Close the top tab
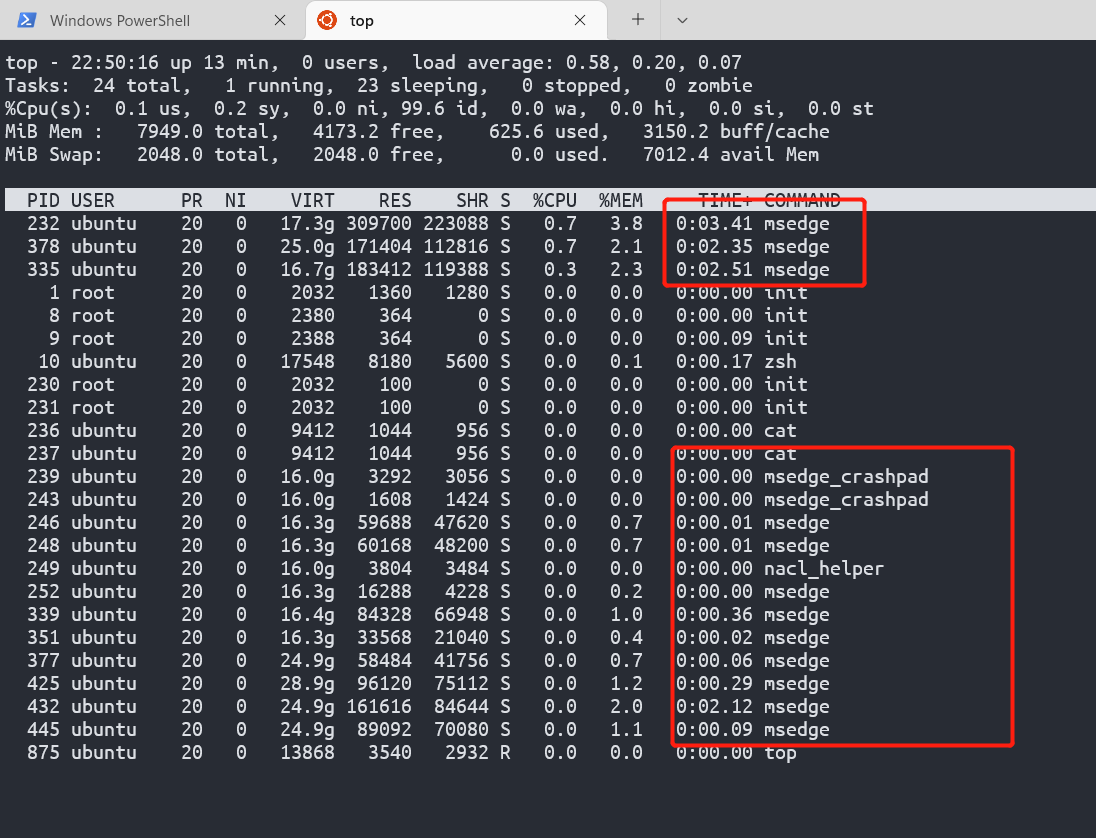The width and height of the screenshot is (1096, 838). coord(581,19)
